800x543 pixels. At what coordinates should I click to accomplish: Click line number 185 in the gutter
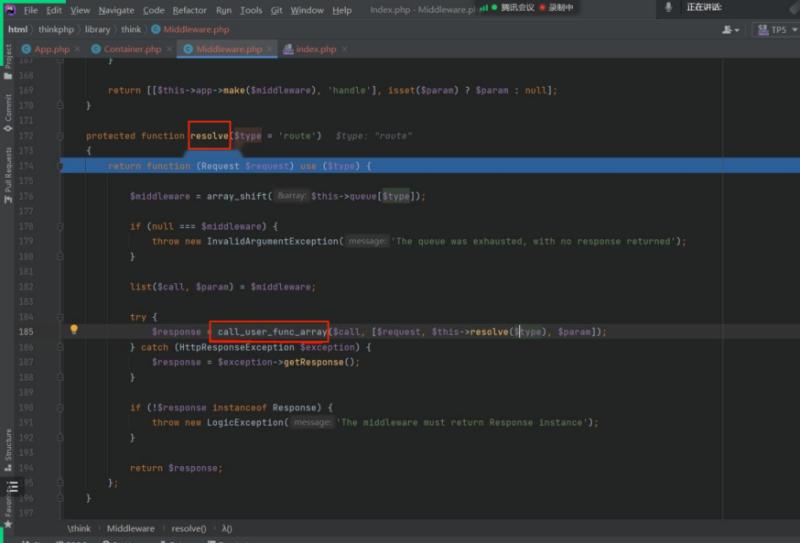(x=26, y=332)
